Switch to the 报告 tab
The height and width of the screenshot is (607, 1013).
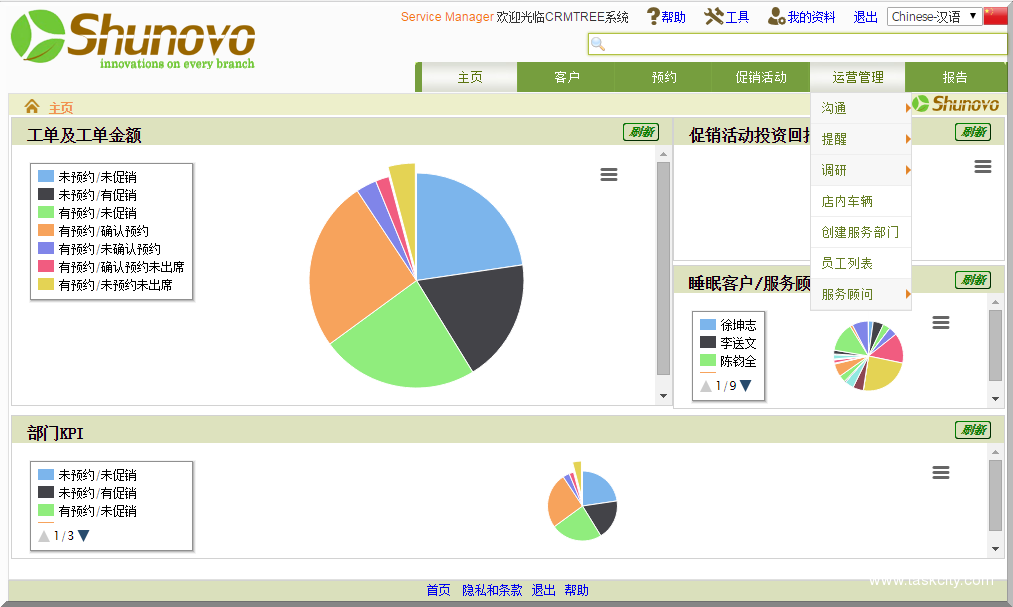(x=955, y=77)
